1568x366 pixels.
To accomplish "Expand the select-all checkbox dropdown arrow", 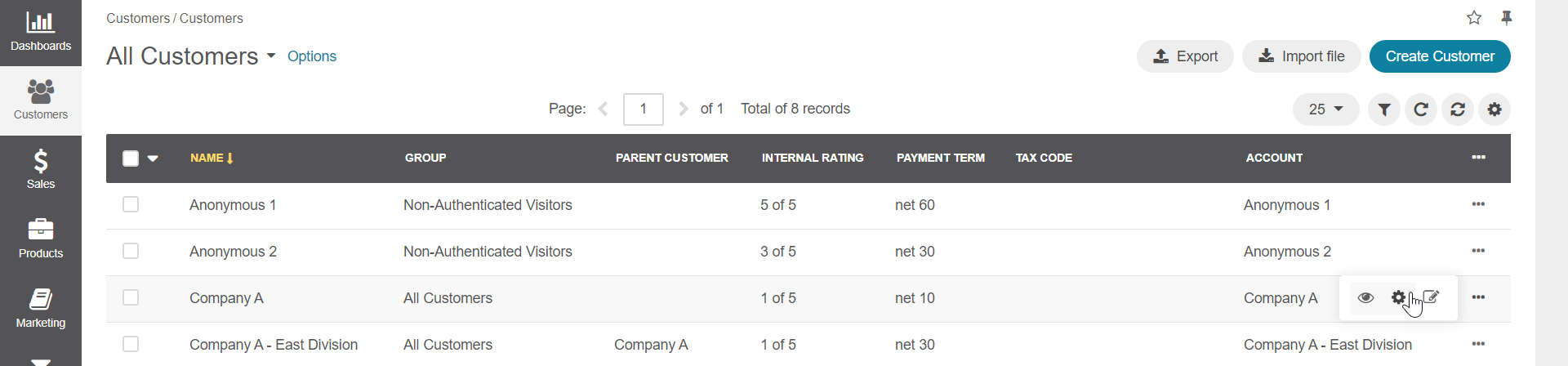I will (153, 158).
